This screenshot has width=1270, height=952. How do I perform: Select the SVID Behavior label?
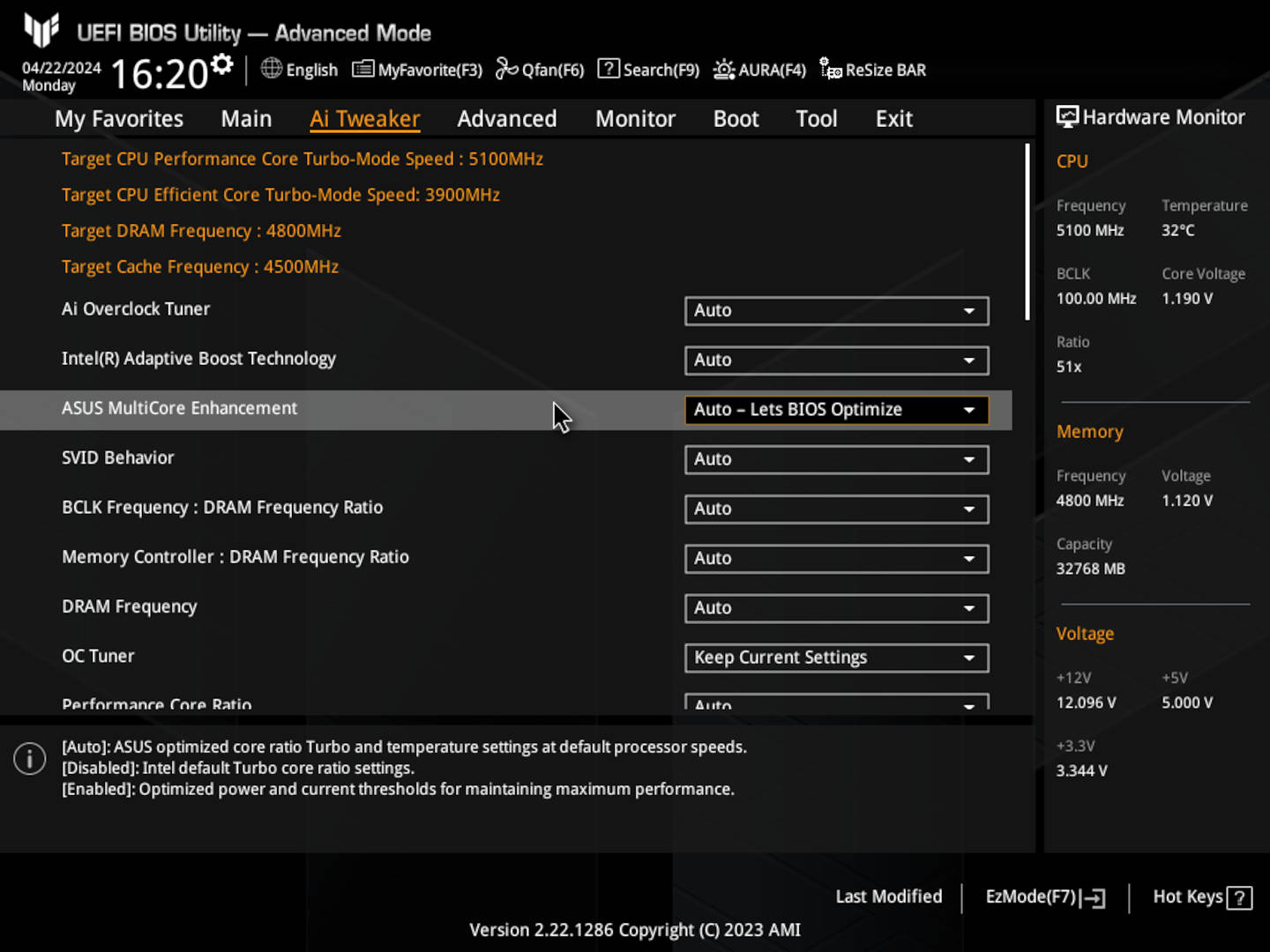(x=118, y=457)
